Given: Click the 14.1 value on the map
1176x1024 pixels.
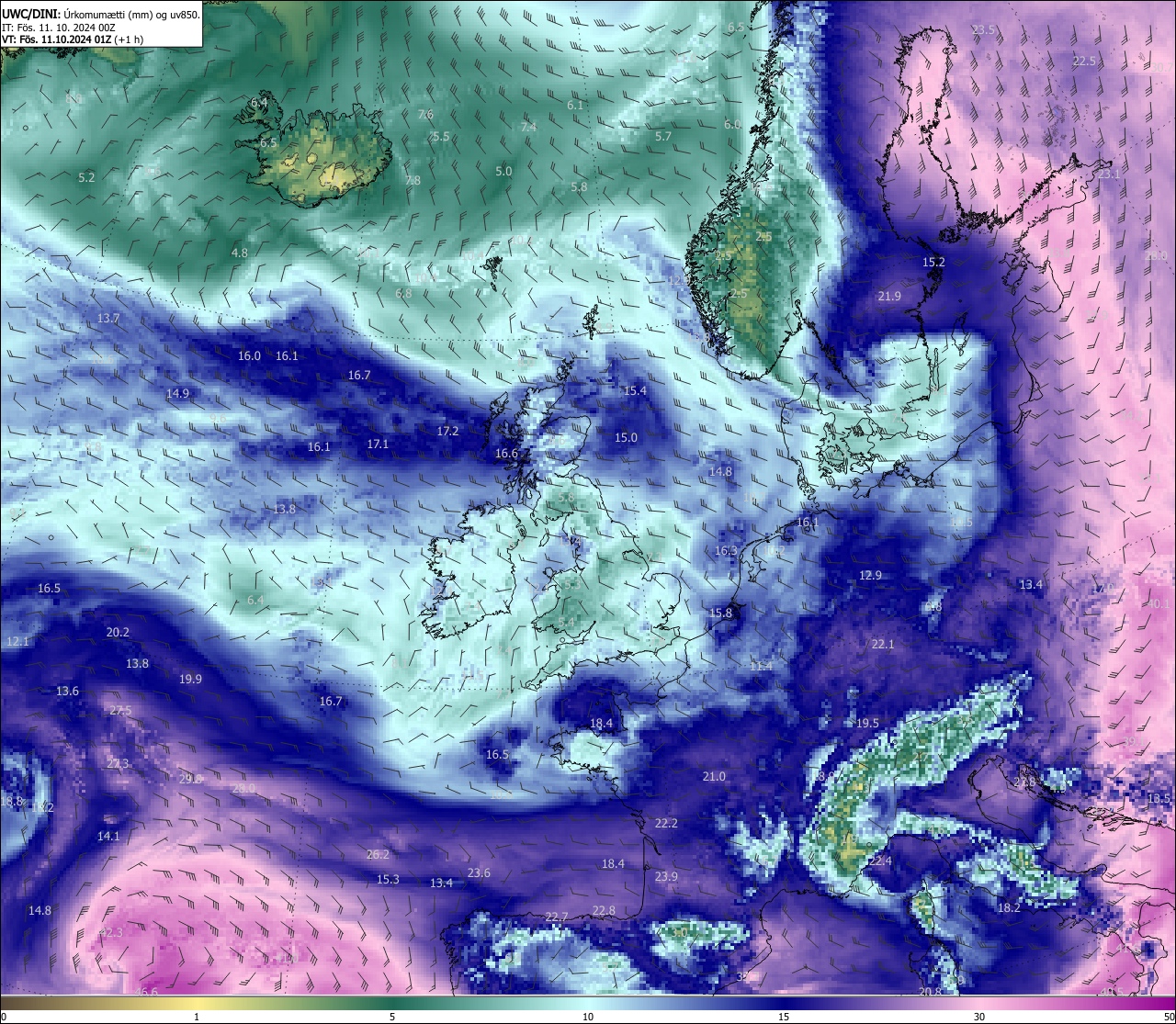Looking at the screenshot, I should pyautogui.click(x=108, y=836).
